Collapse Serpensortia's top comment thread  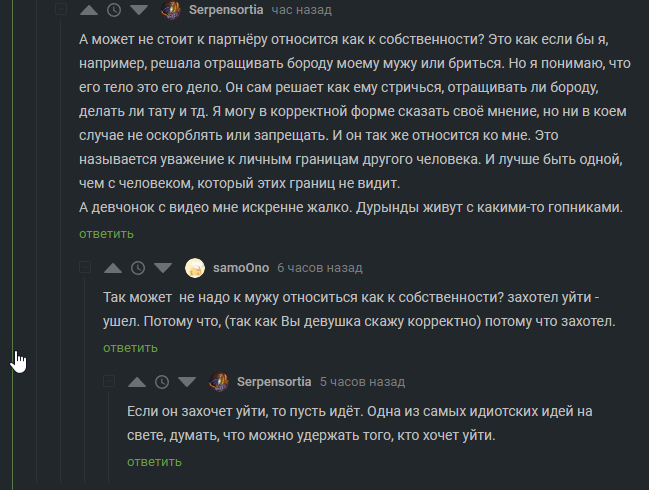61,10
